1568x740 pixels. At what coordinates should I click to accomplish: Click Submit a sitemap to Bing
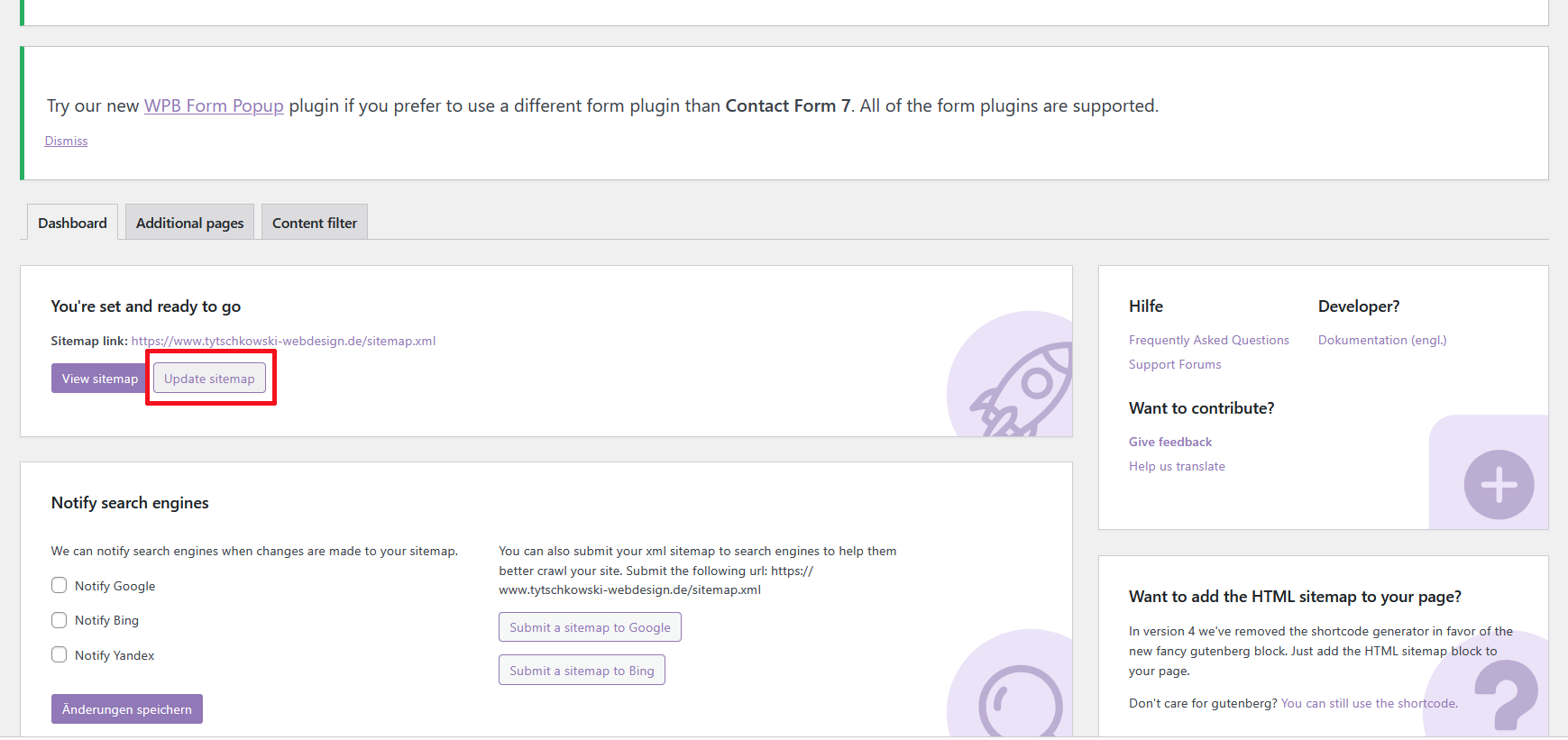(x=582, y=671)
